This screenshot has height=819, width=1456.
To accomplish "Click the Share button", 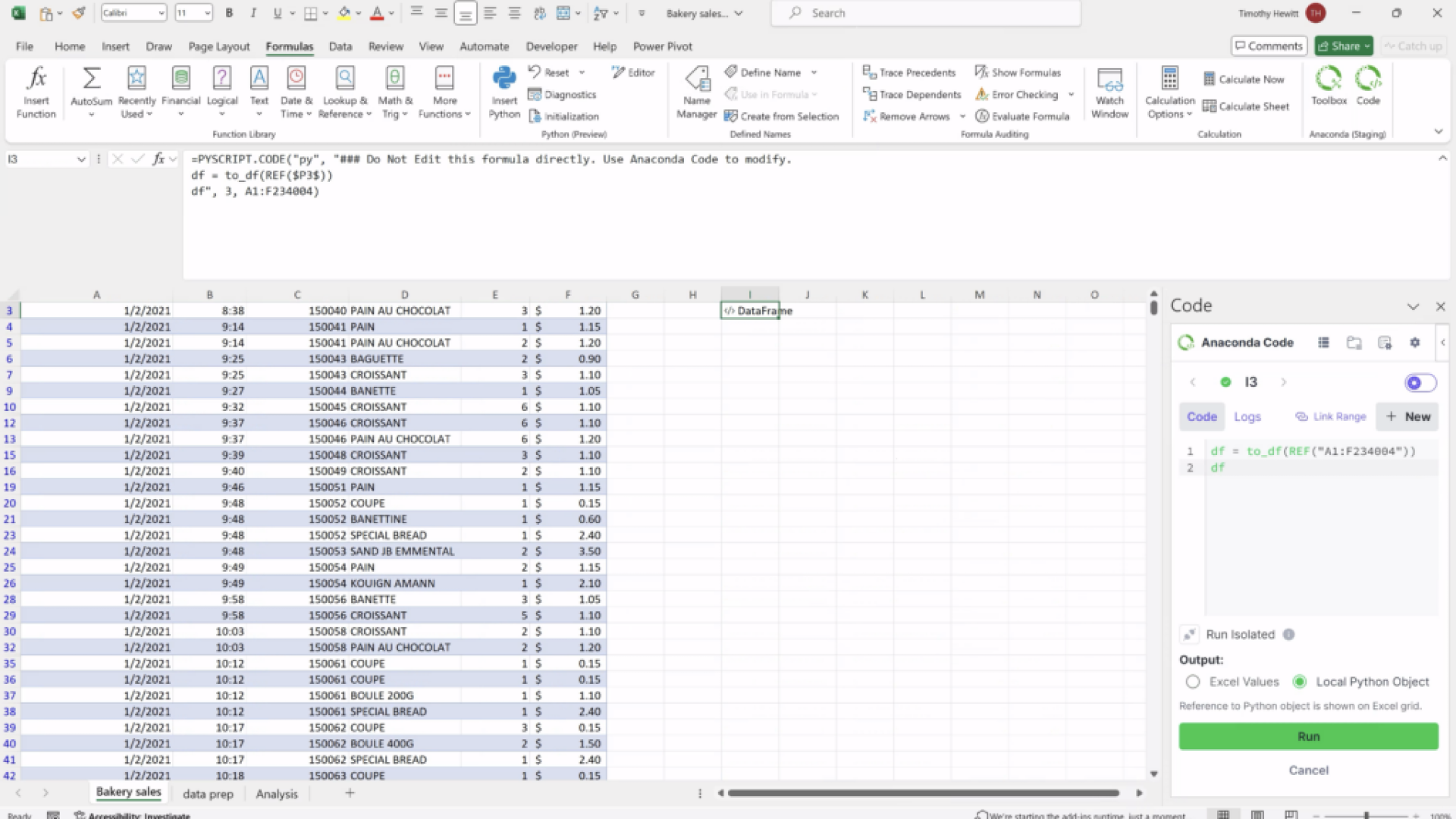I will [1344, 46].
